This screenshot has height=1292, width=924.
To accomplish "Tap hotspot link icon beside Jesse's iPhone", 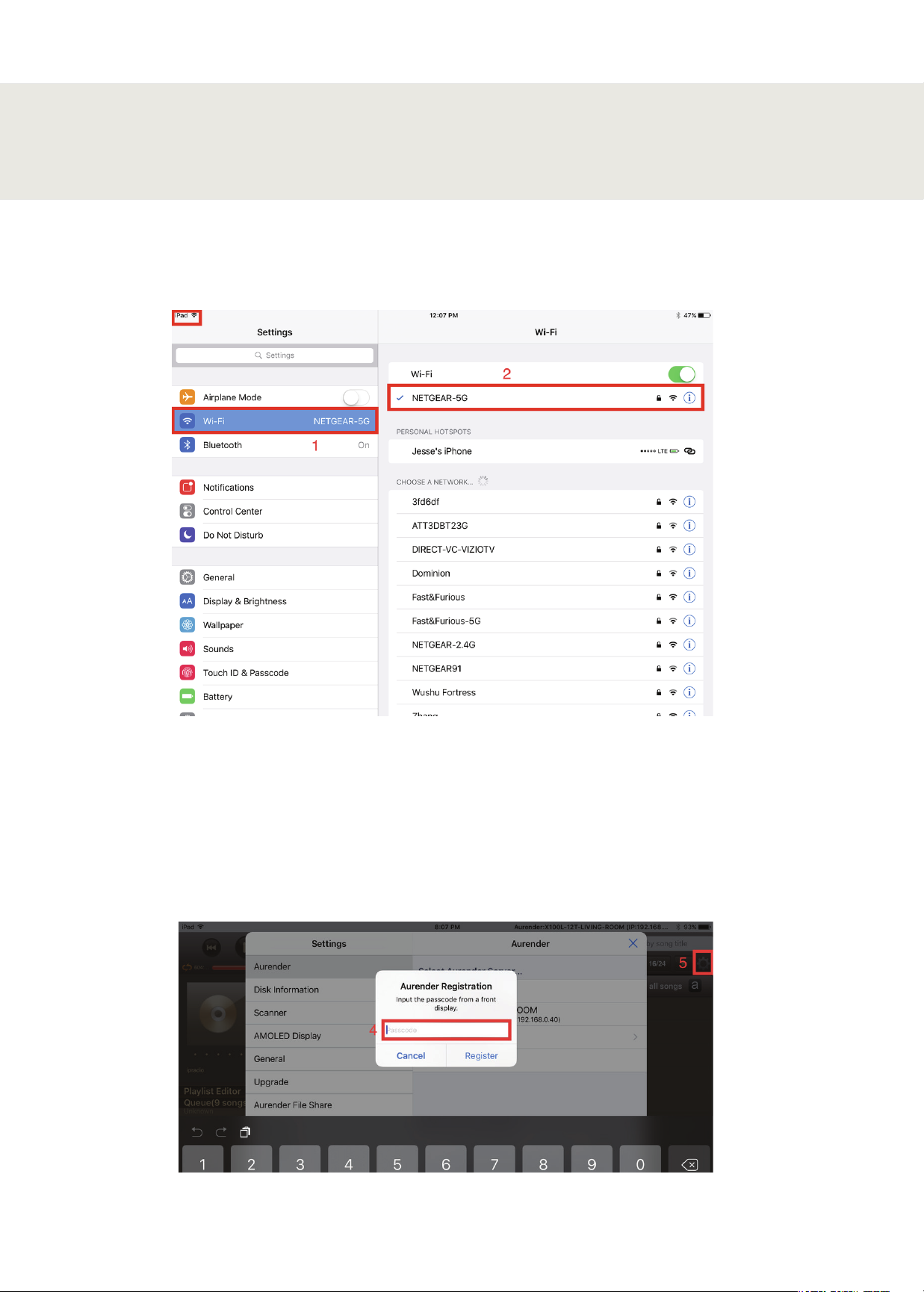I will click(x=689, y=451).
